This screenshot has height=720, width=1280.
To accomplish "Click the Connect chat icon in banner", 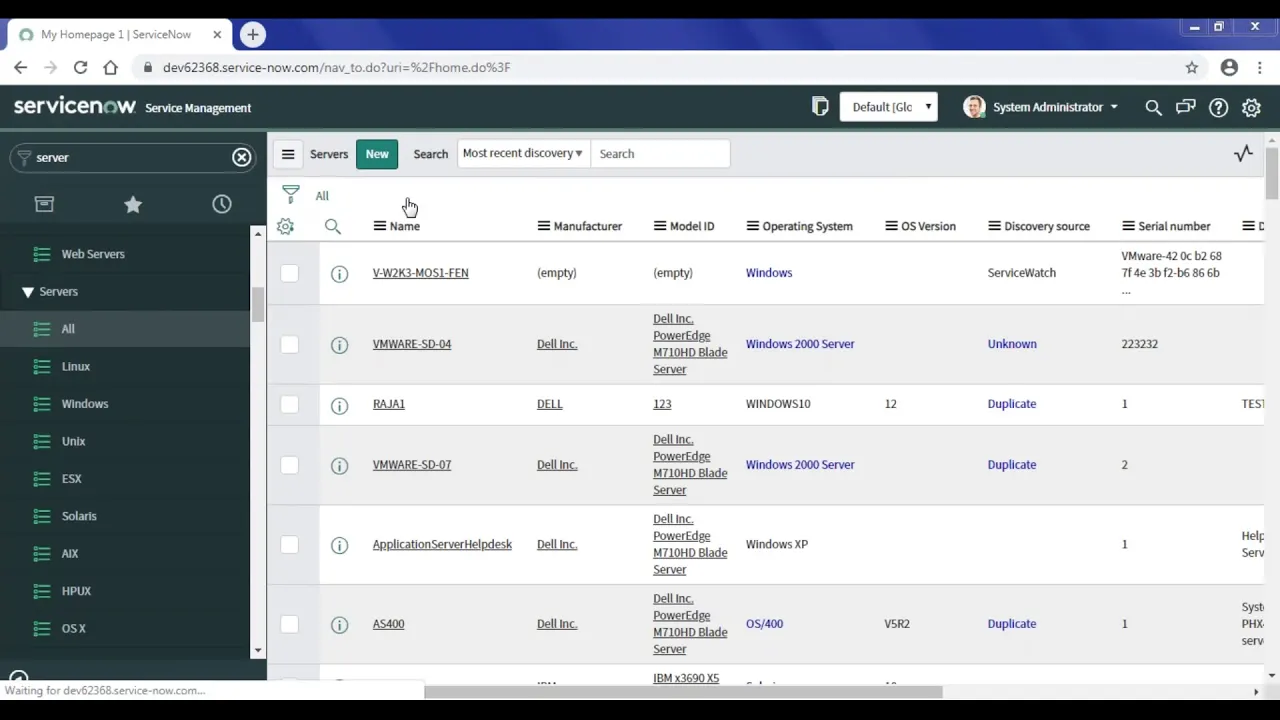I will pos(1185,107).
